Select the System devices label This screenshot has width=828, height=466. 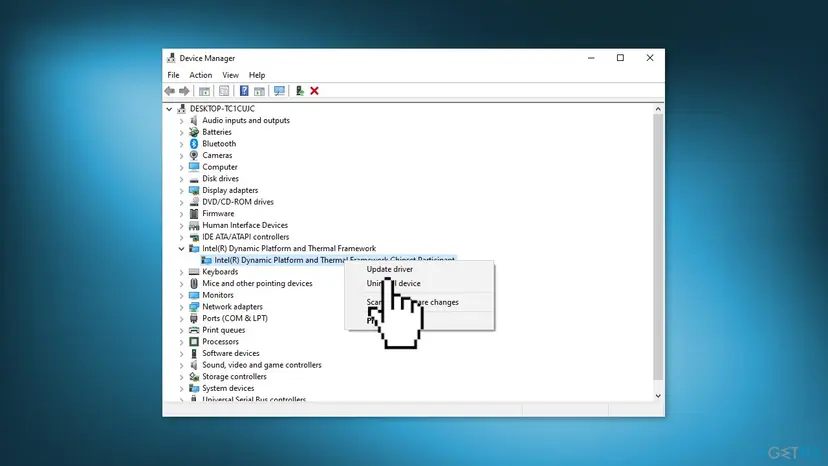(x=228, y=388)
